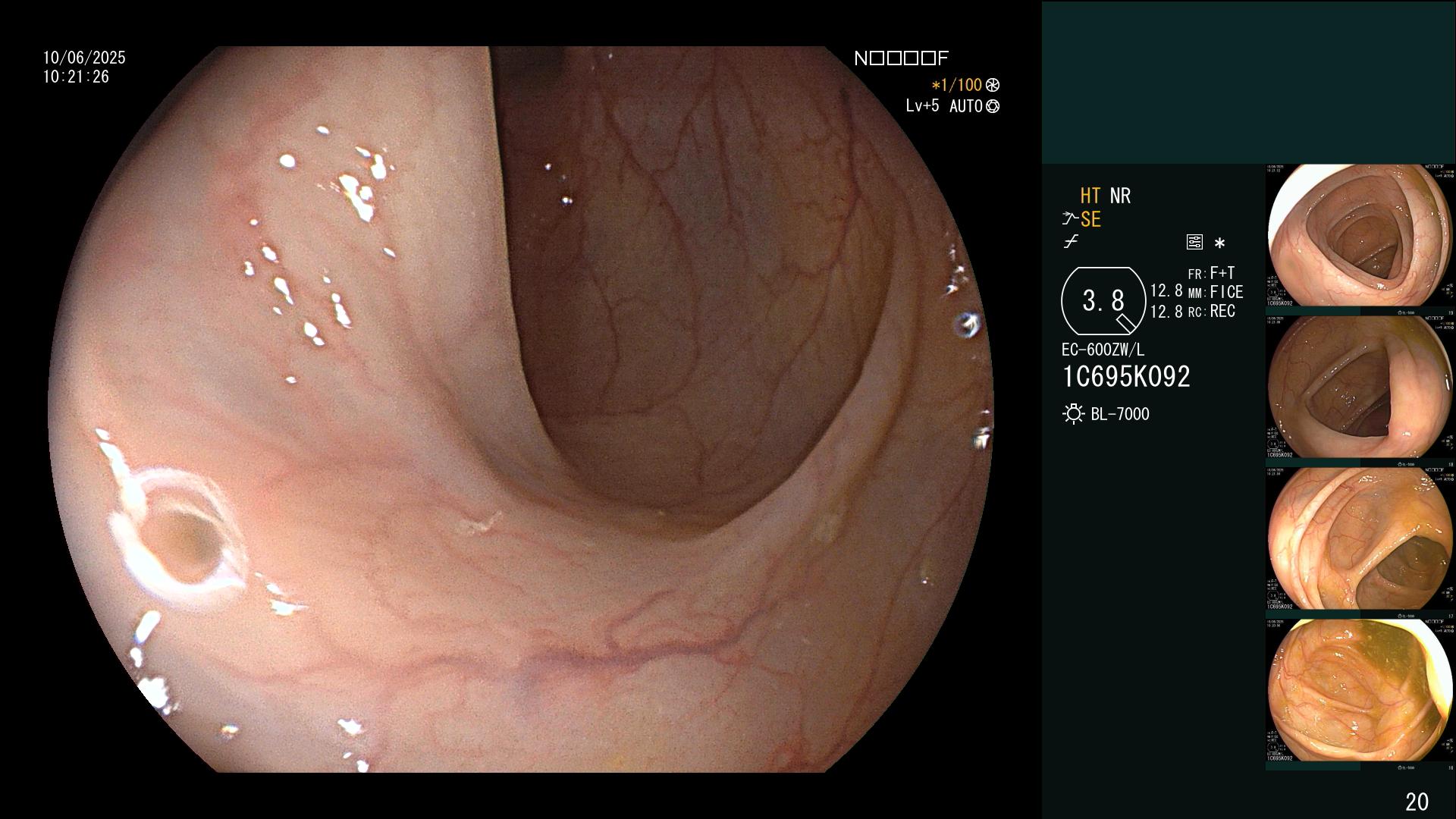Click the image counter 20
This screenshot has height=819, width=1456.
point(1417,802)
